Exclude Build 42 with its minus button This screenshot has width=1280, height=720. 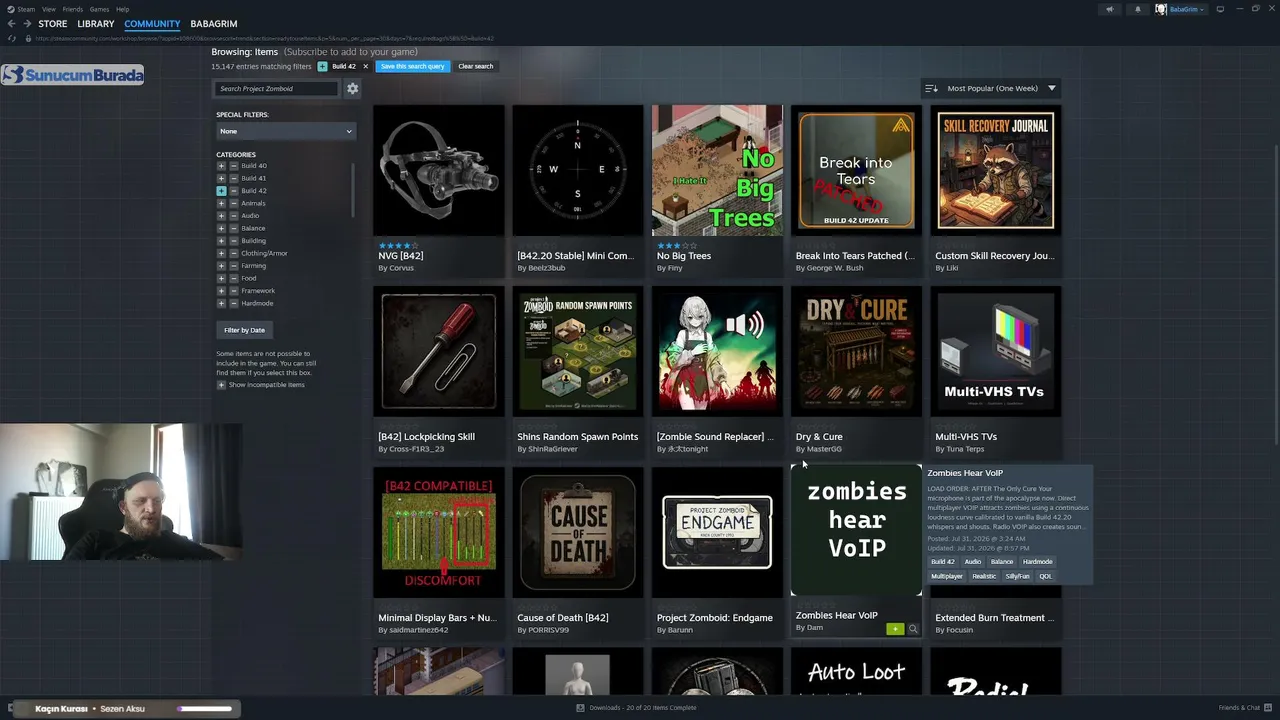click(234, 191)
